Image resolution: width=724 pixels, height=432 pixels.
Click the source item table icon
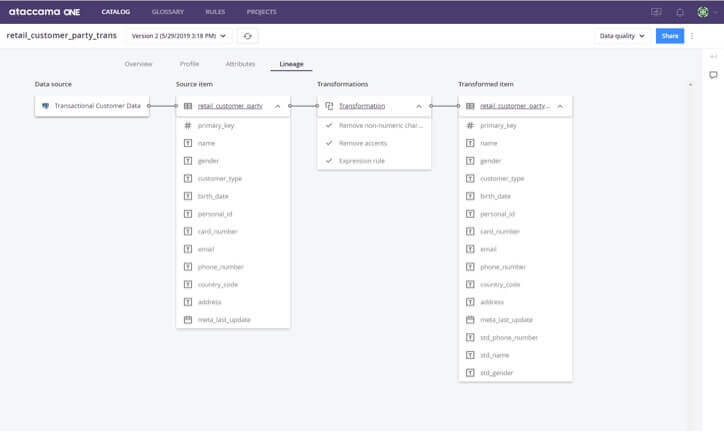click(x=188, y=106)
